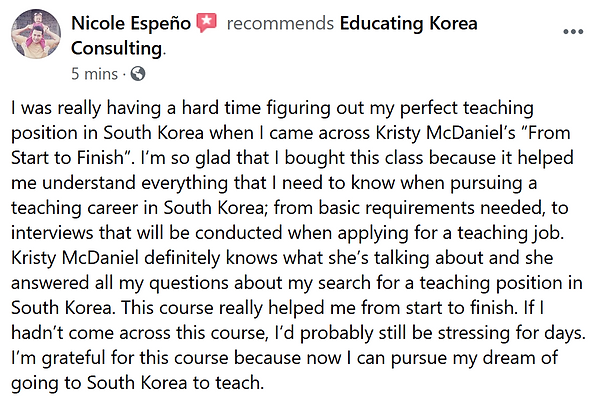600x408 pixels.
Task: Open the three-dot post options menu
Action: [573, 32]
